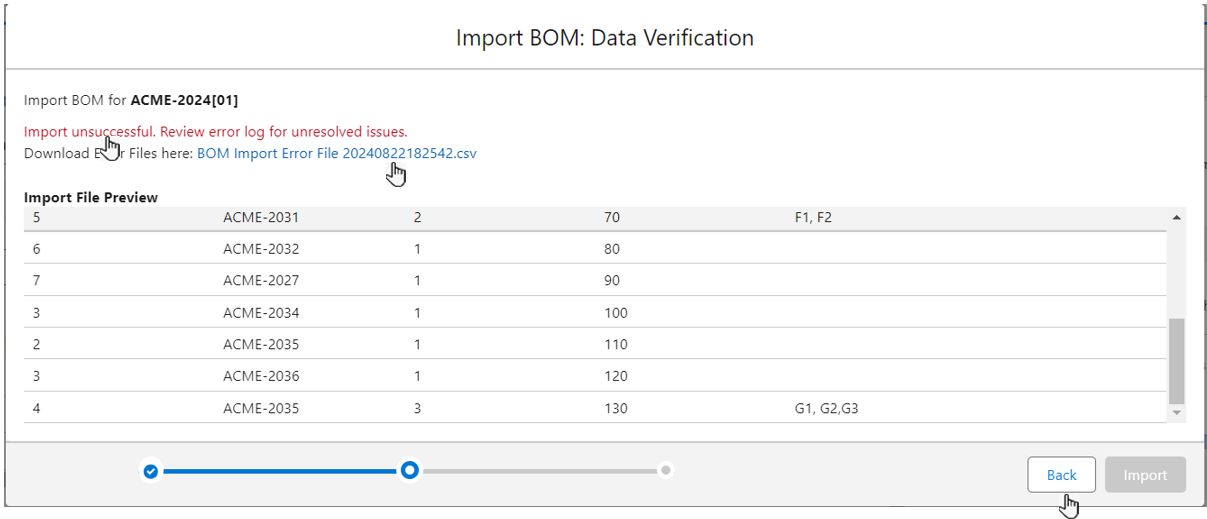The width and height of the screenshot is (1207, 519).
Task: Select the ACME-2036 table cell
Action: [x=261, y=377]
